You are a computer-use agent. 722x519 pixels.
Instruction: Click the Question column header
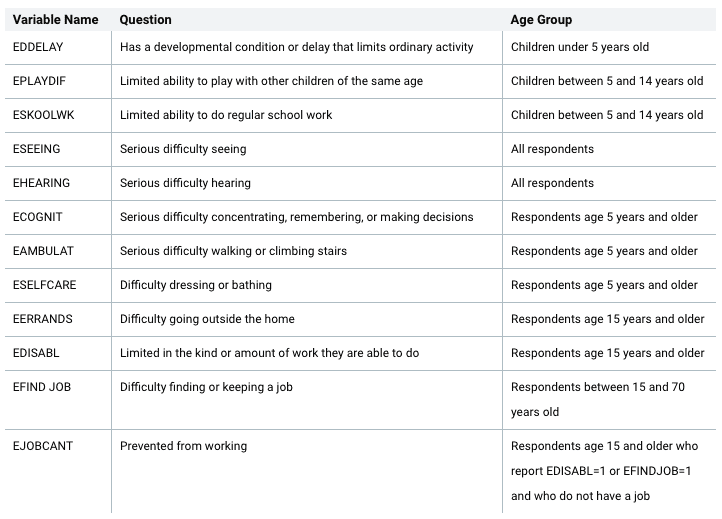146,20
